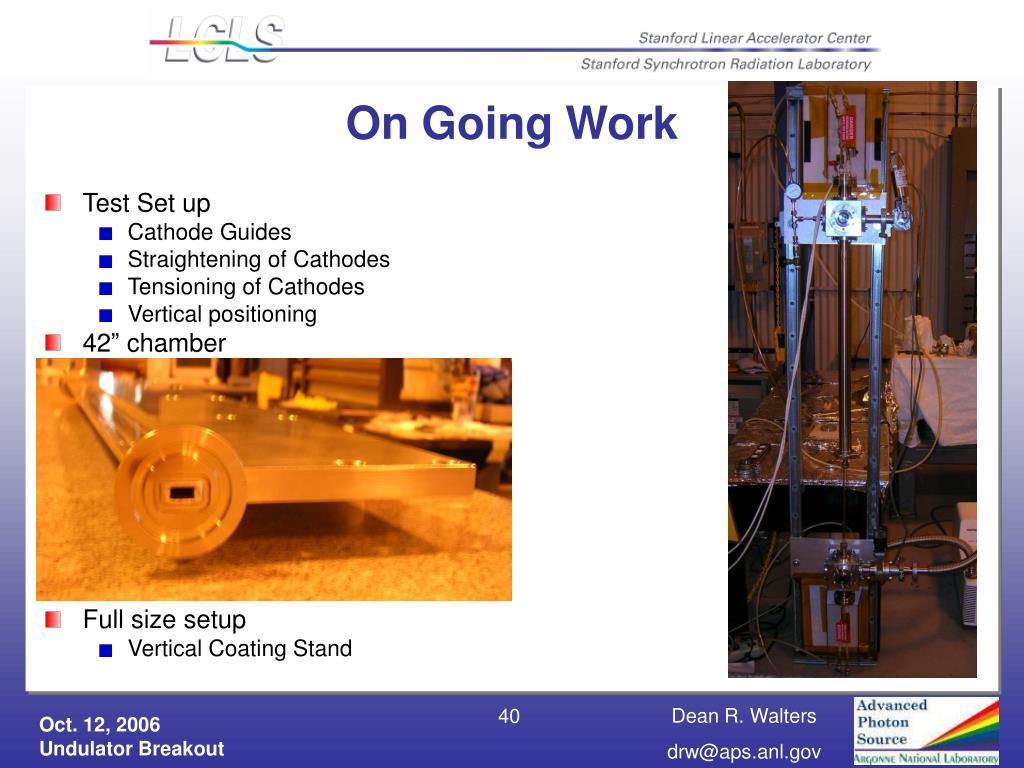Click the 'Full size setup' bullet text

[164, 619]
